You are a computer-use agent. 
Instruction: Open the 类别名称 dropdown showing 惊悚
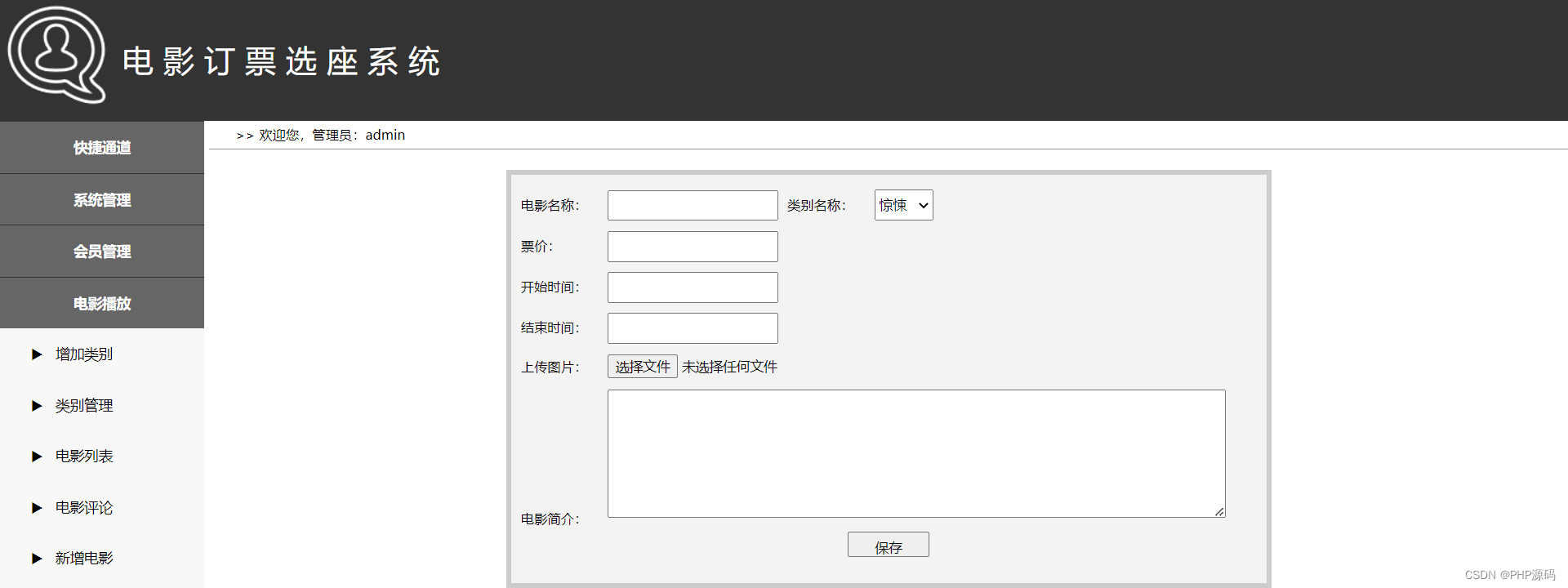(903, 205)
